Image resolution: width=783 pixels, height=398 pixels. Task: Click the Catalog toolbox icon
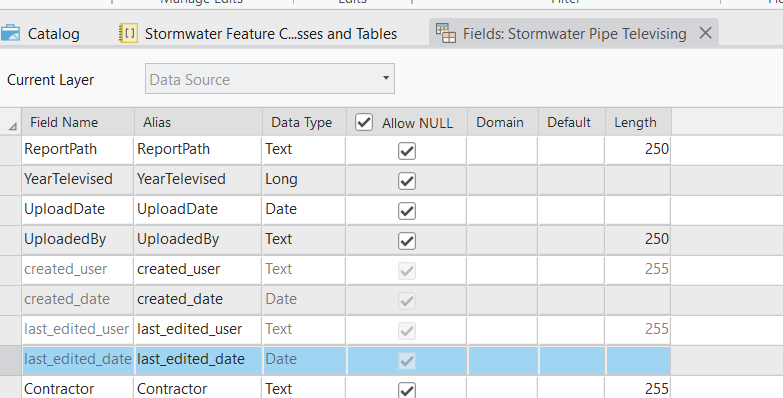10,33
